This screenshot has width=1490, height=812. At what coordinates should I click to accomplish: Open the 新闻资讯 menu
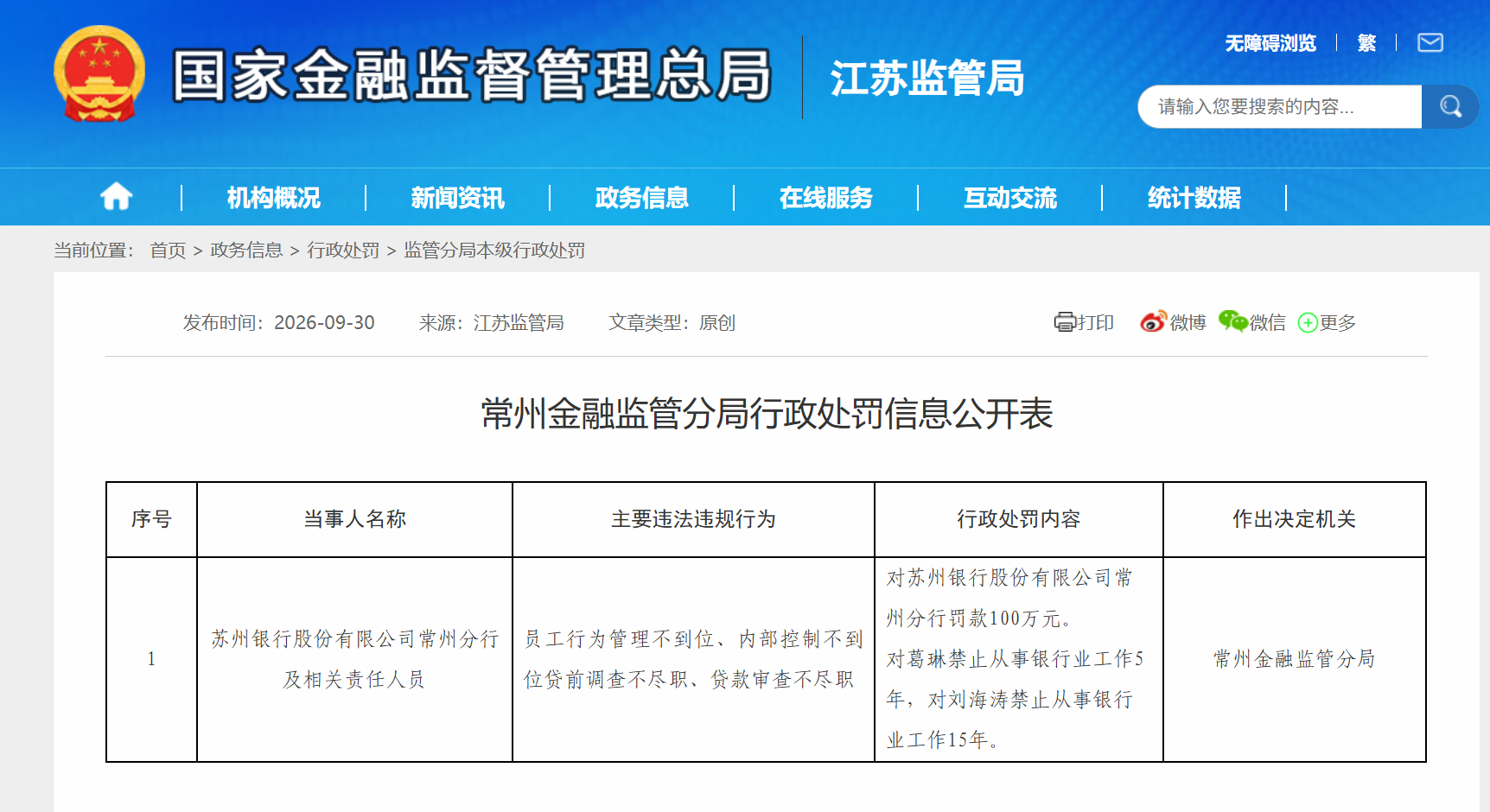(x=457, y=198)
